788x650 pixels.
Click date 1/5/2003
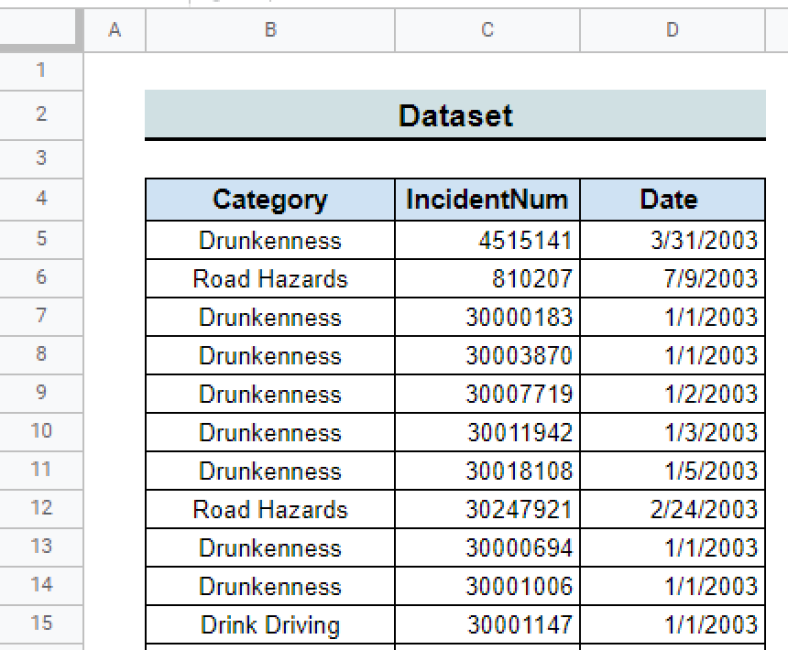(672, 471)
